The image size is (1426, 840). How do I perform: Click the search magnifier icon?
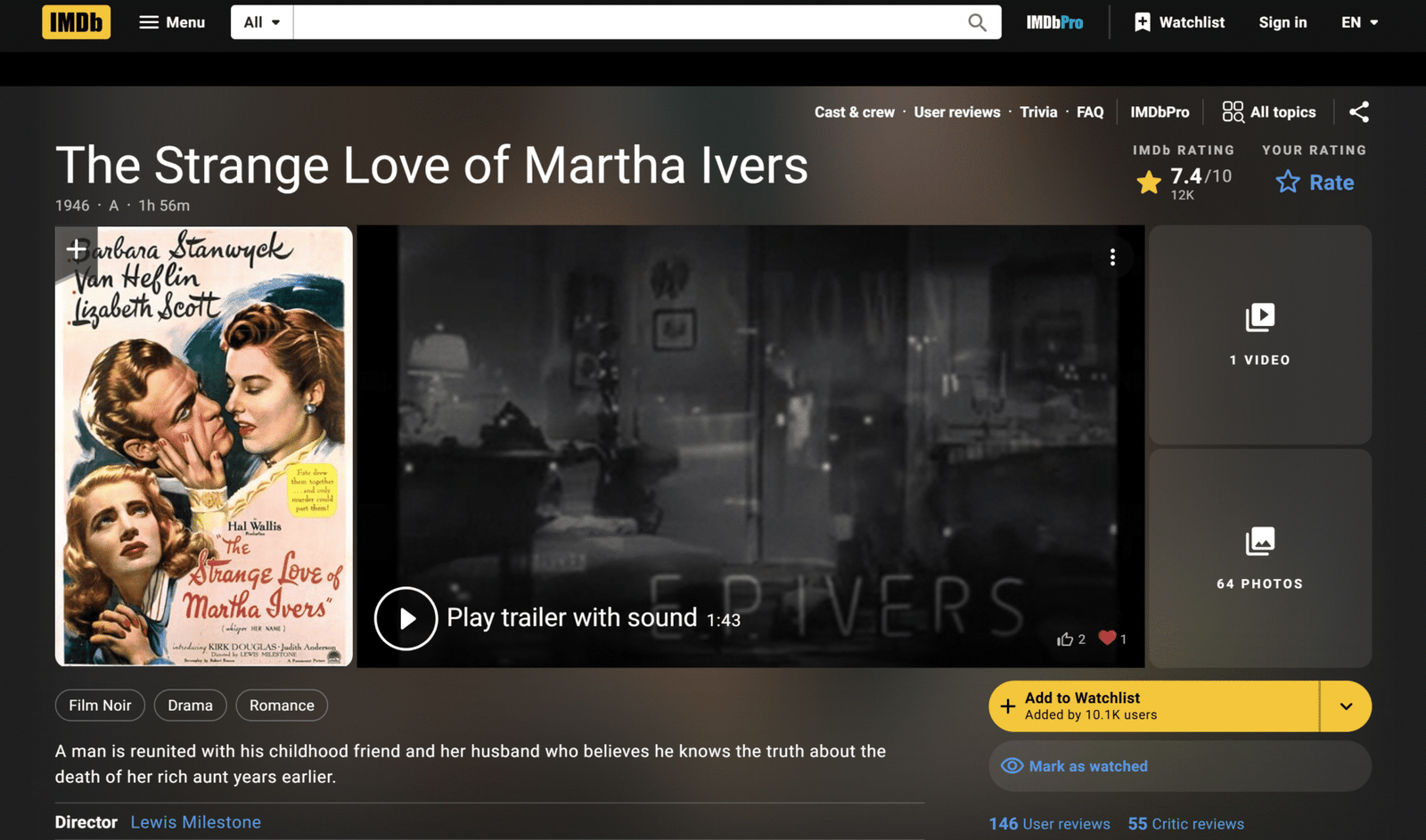pyautogui.click(x=977, y=22)
